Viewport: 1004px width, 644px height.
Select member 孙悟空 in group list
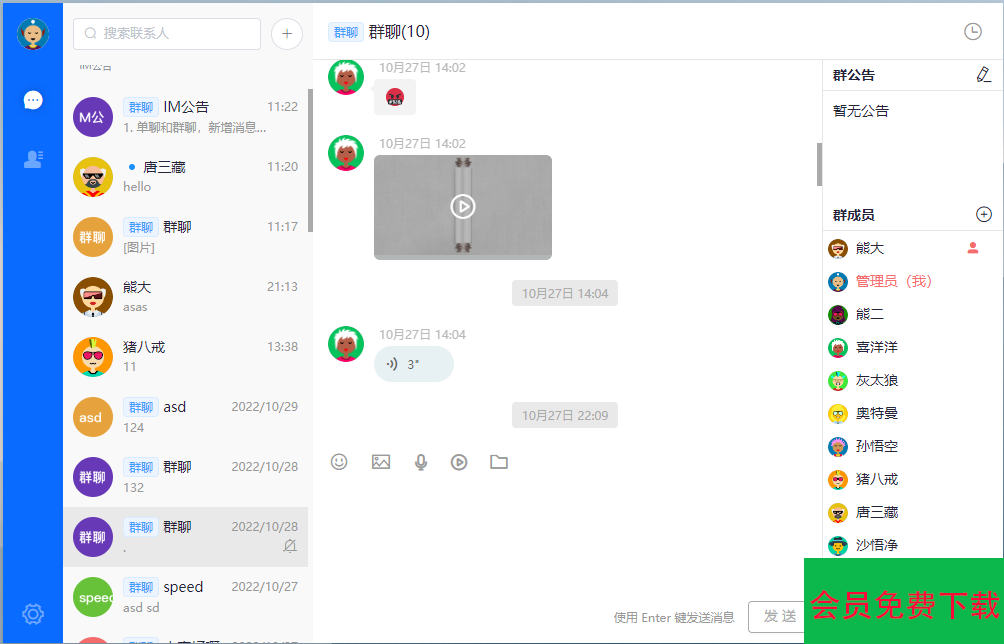click(876, 446)
